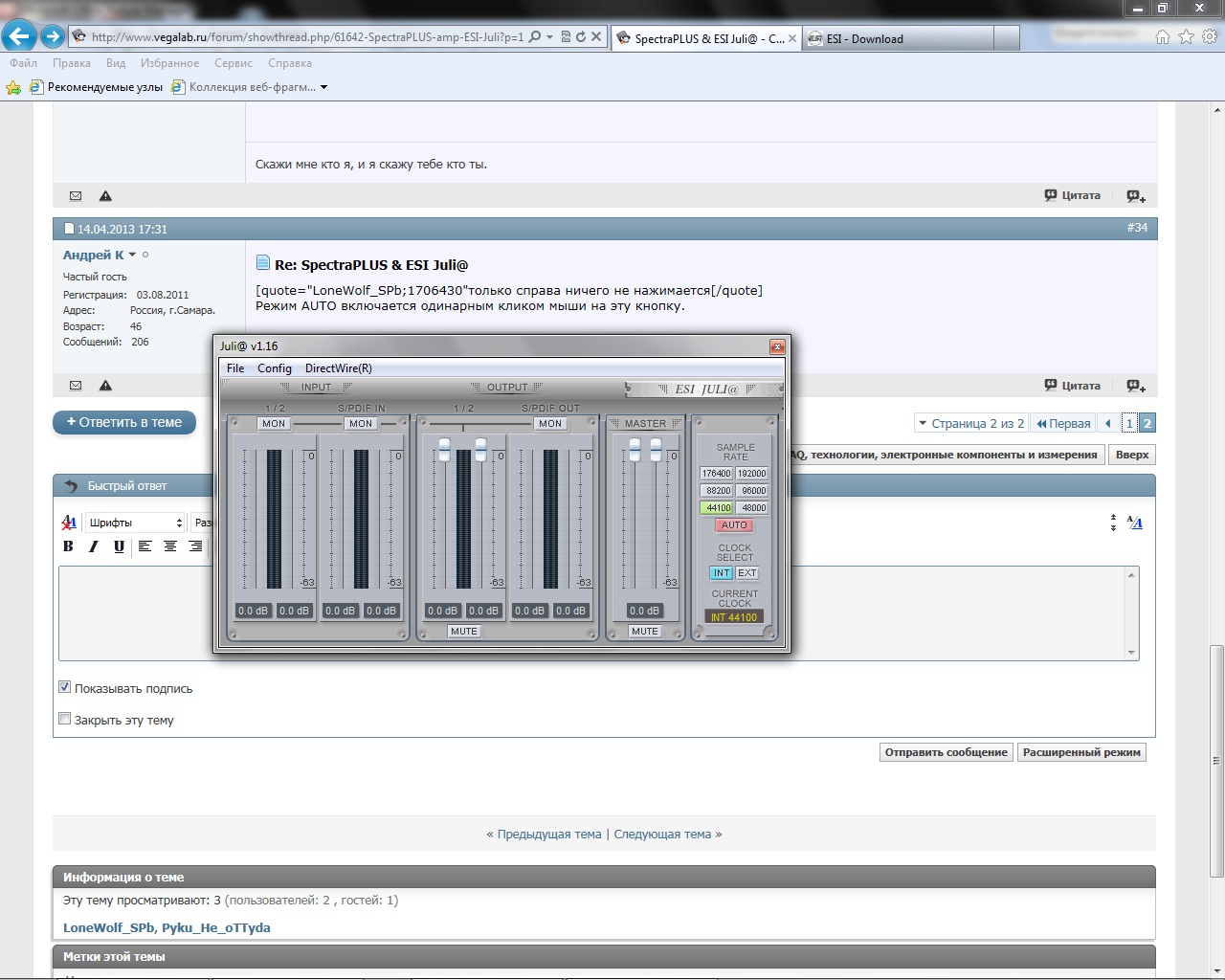
Task: Select 48000 sample rate
Action: pyautogui.click(x=753, y=508)
